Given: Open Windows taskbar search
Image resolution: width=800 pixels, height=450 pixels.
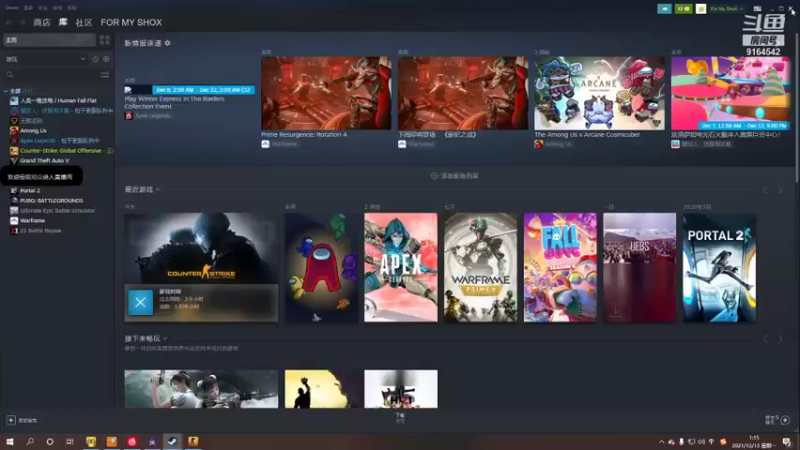Looking at the screenshot, I should click(30, 441).
